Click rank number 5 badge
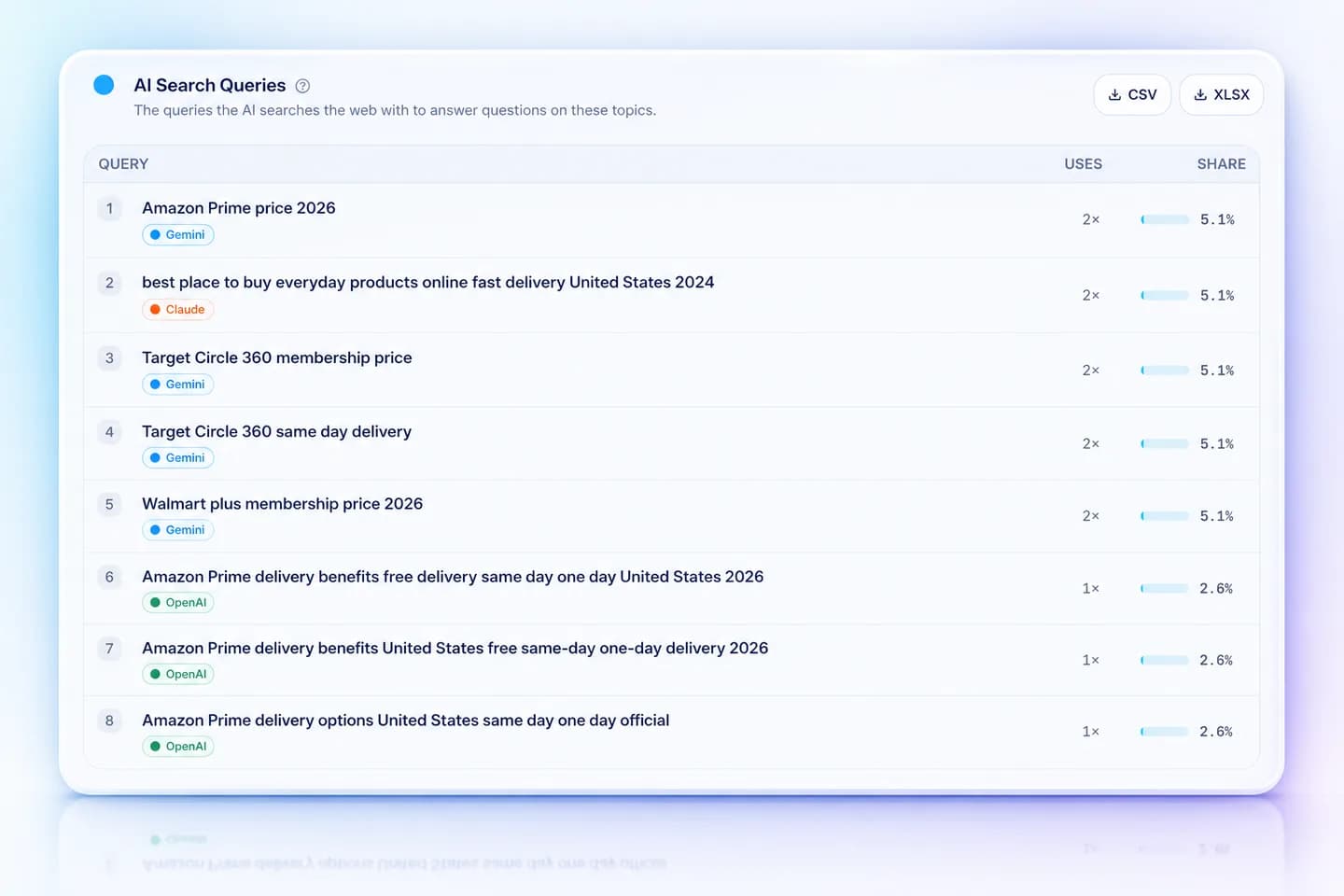1344x896 pixels. [109, 504]
